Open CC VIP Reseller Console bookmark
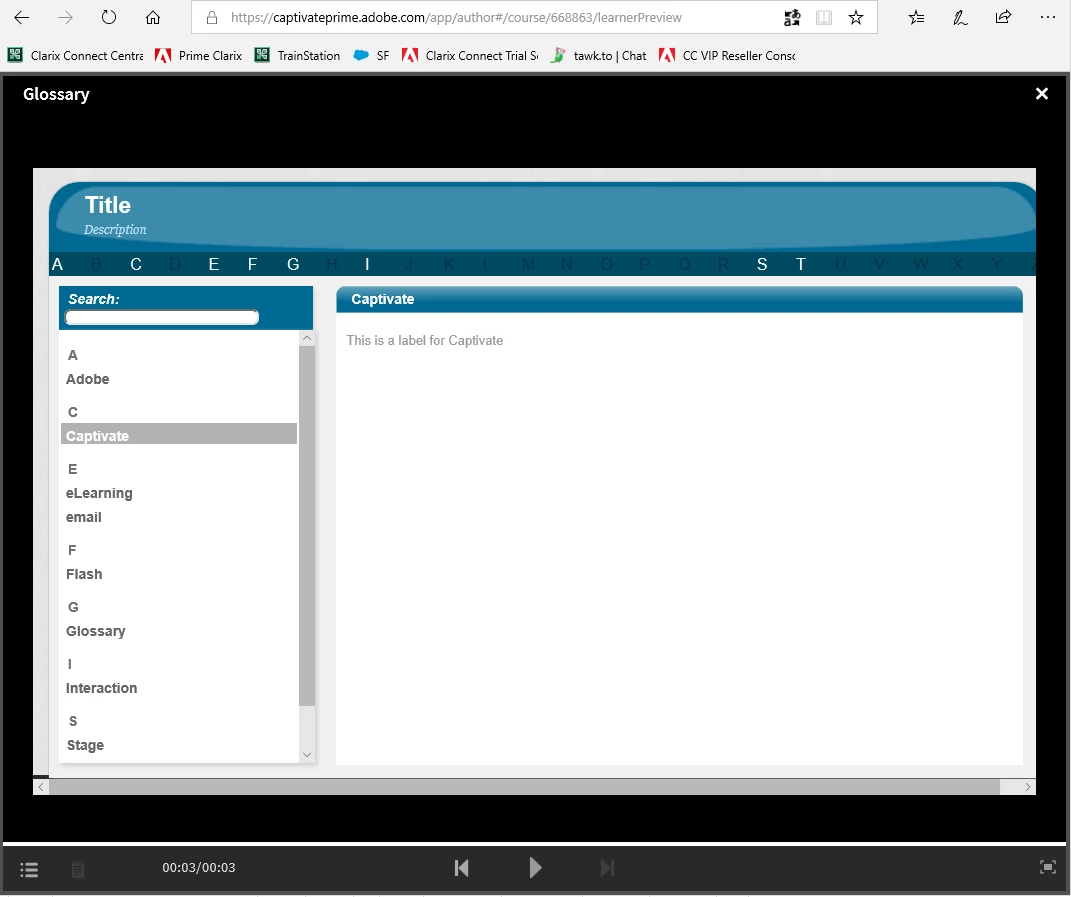This screenshot has width=1071, height=897. [727, 56]
